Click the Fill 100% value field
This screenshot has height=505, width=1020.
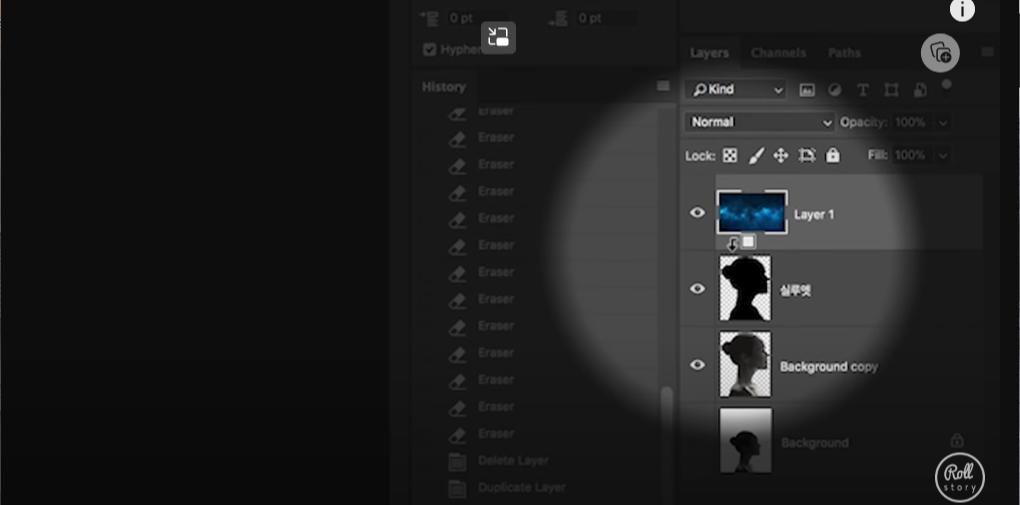pyautogui.click(x=913, y=156)
